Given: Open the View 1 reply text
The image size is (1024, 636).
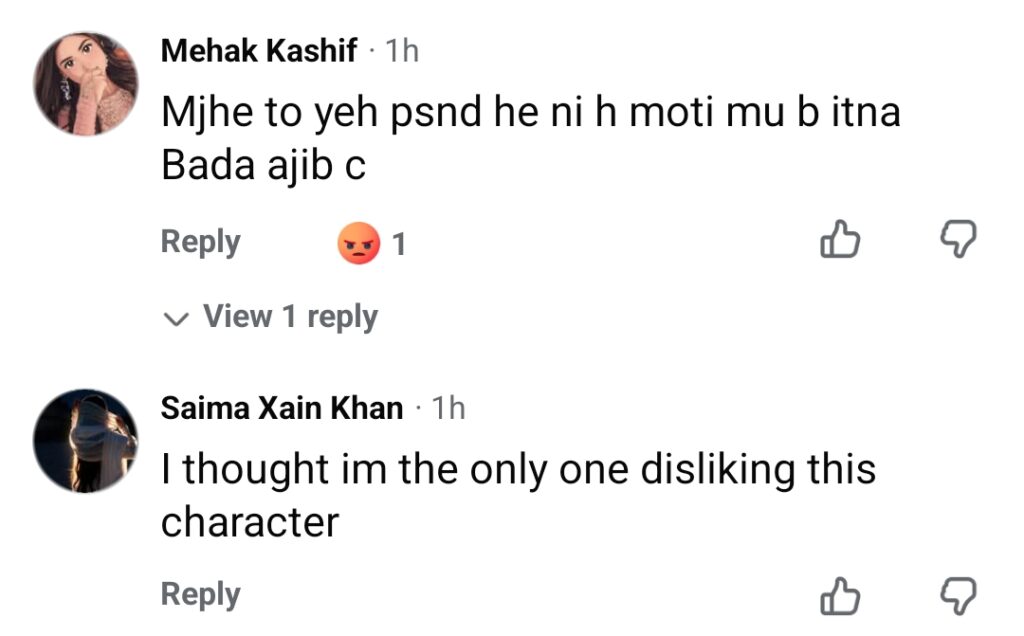Looking at the screenshot, I should (291, 317).
